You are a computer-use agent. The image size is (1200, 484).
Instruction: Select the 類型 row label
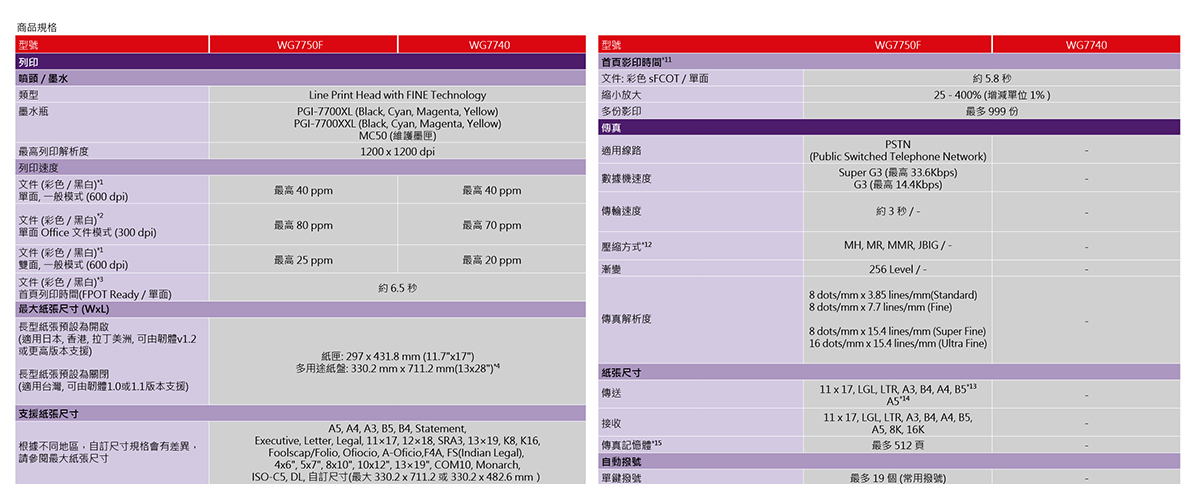[29, 95]
